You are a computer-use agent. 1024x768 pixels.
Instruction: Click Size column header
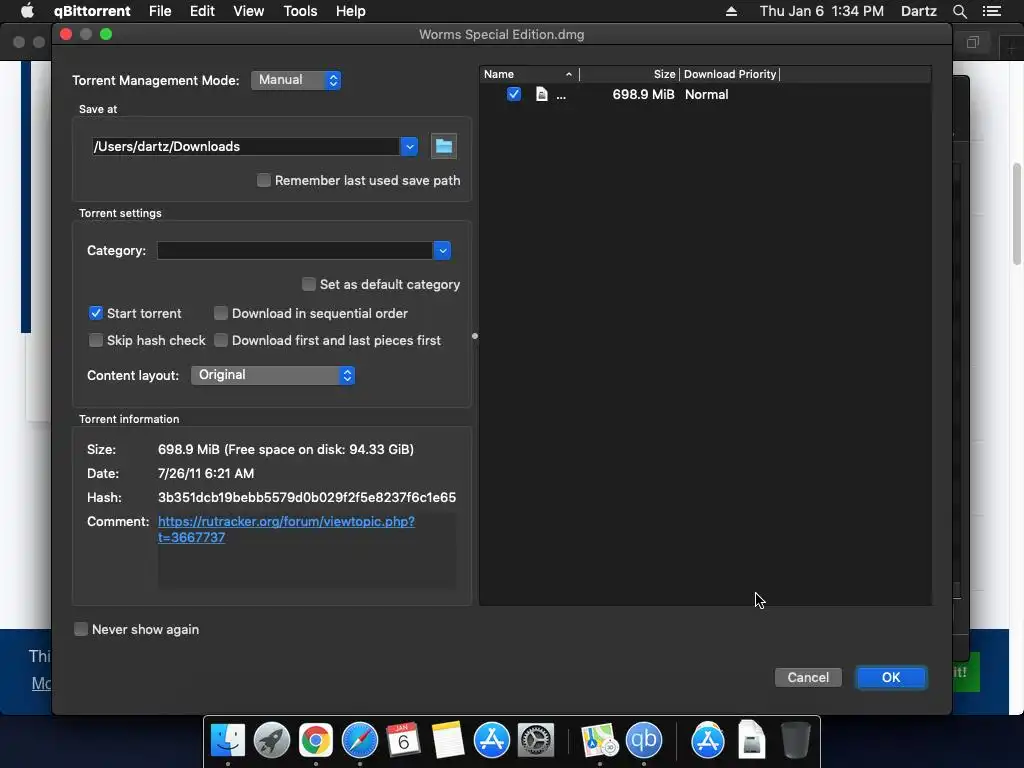click(x=630, y=74)
